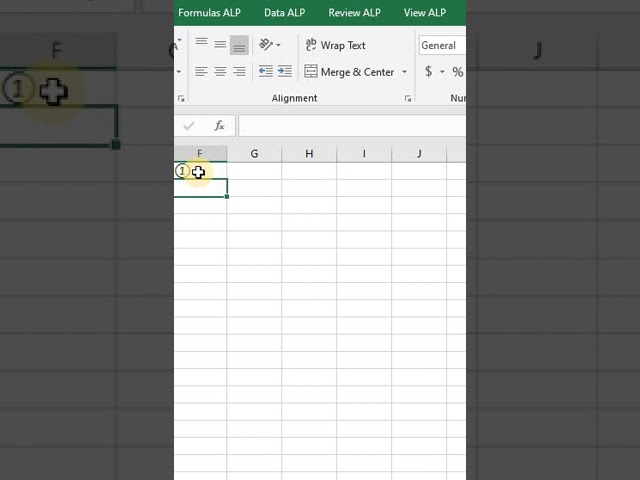Align text right

(239, 72)
